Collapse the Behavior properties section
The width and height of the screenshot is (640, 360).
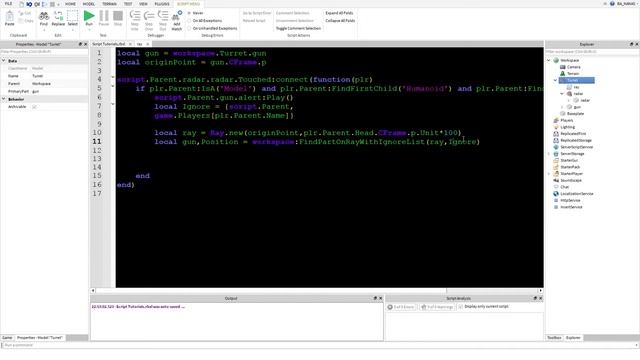4,99
